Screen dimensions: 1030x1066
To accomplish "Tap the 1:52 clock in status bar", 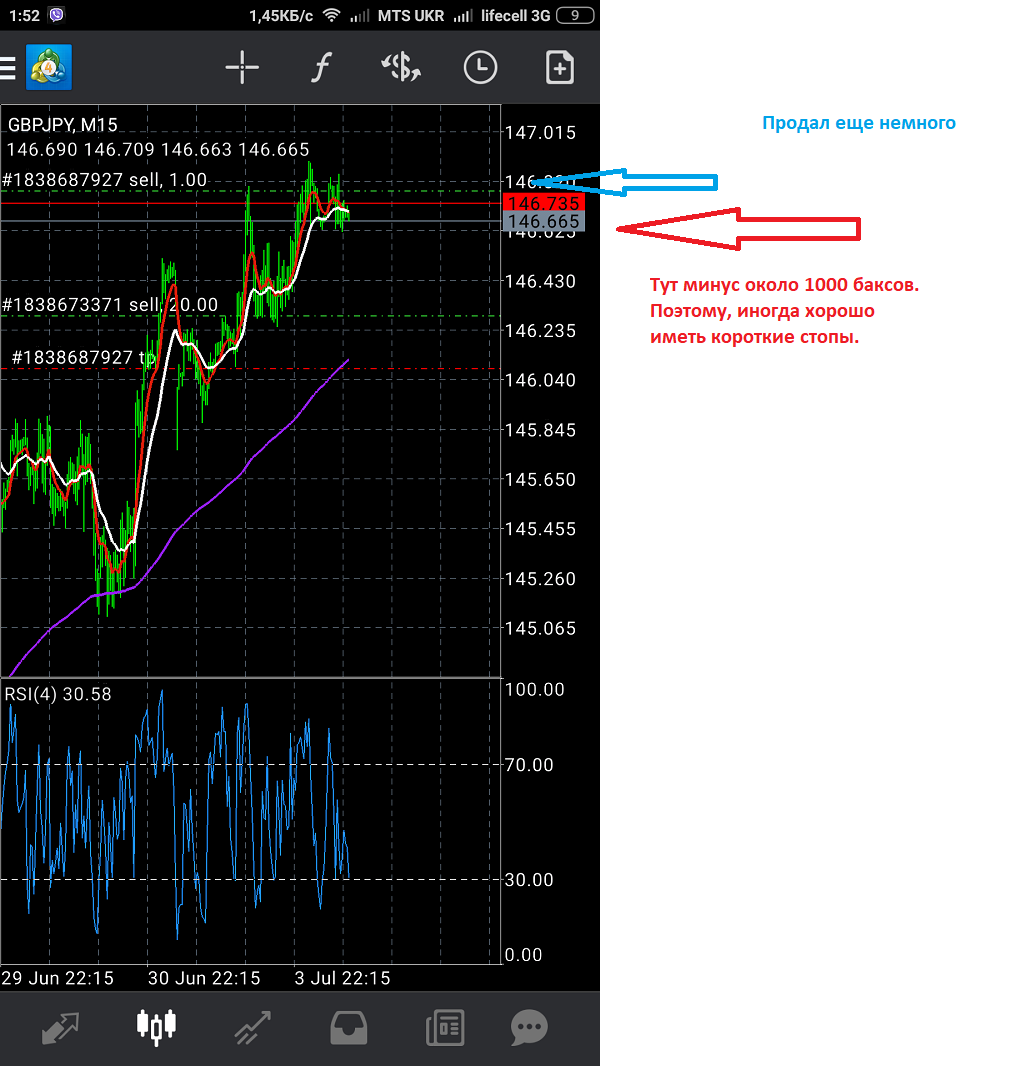I will [x=24, y=16].
